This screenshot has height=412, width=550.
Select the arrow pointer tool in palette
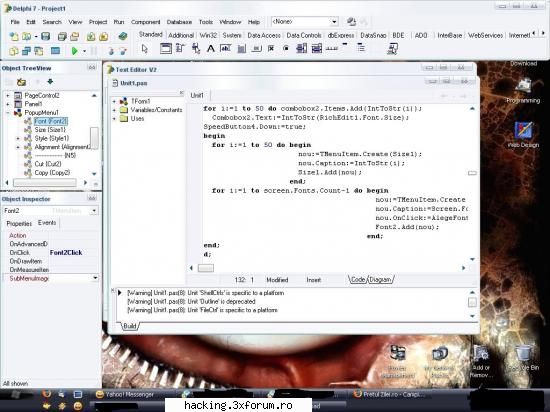145,49
